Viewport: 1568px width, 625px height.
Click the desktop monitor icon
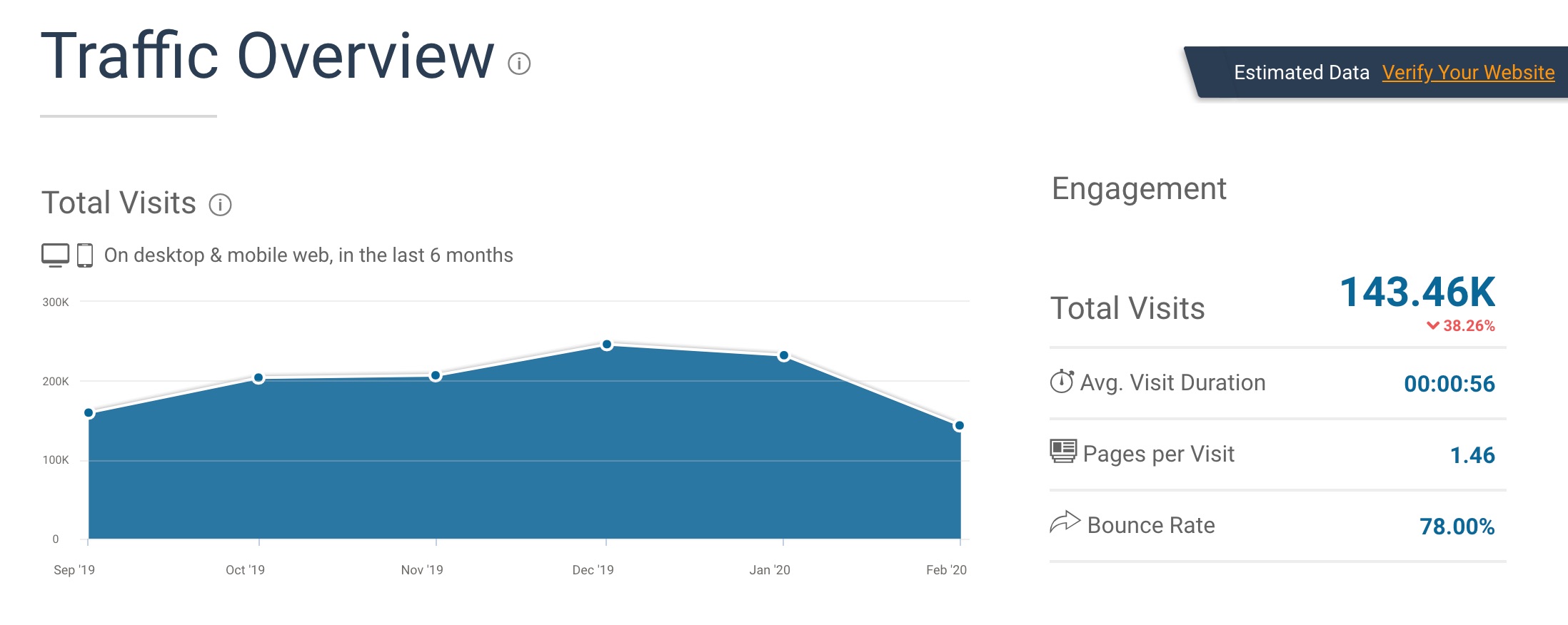tap(56, 255)
